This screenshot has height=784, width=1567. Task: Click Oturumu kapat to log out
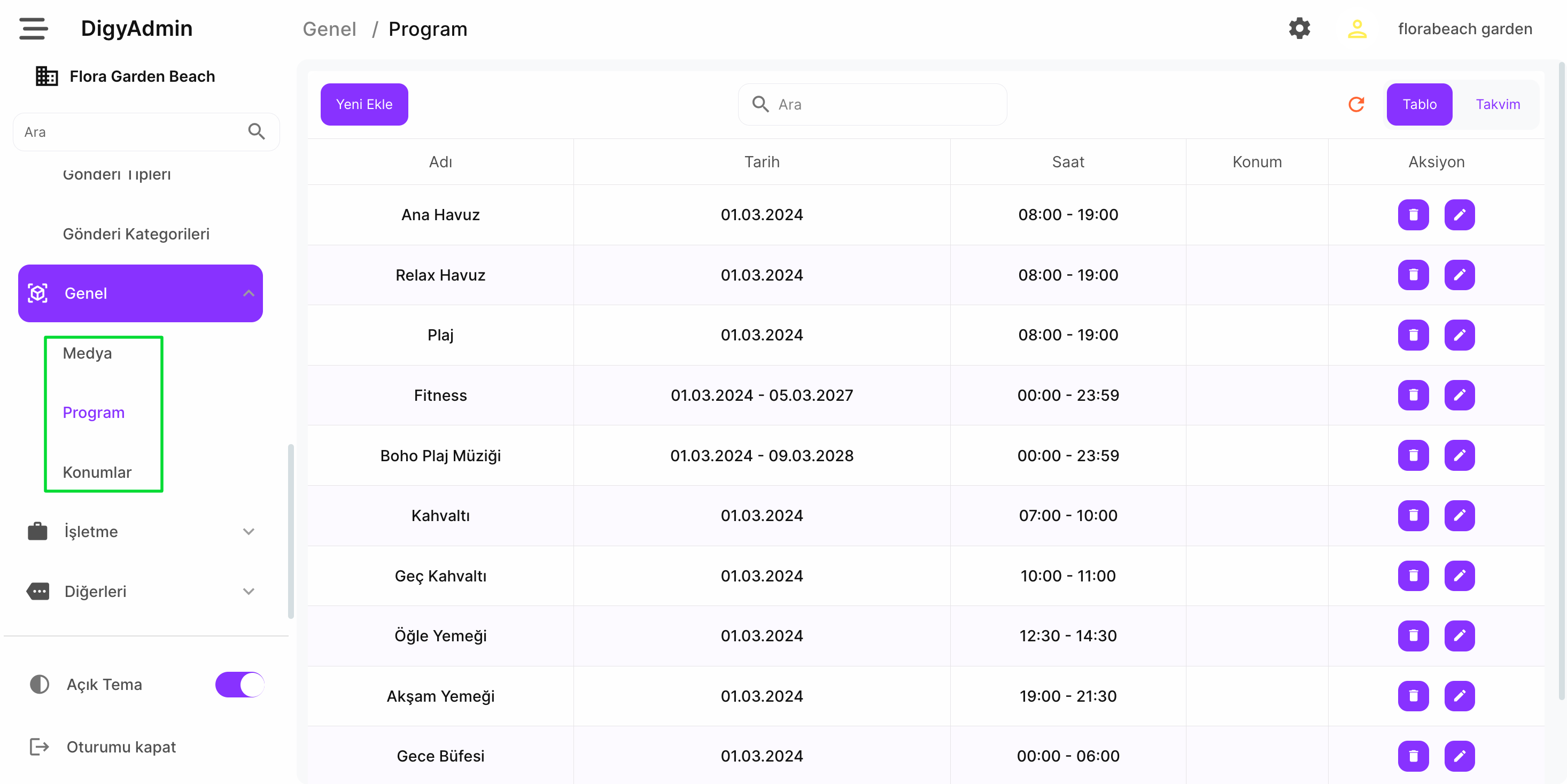coord(120,747)
